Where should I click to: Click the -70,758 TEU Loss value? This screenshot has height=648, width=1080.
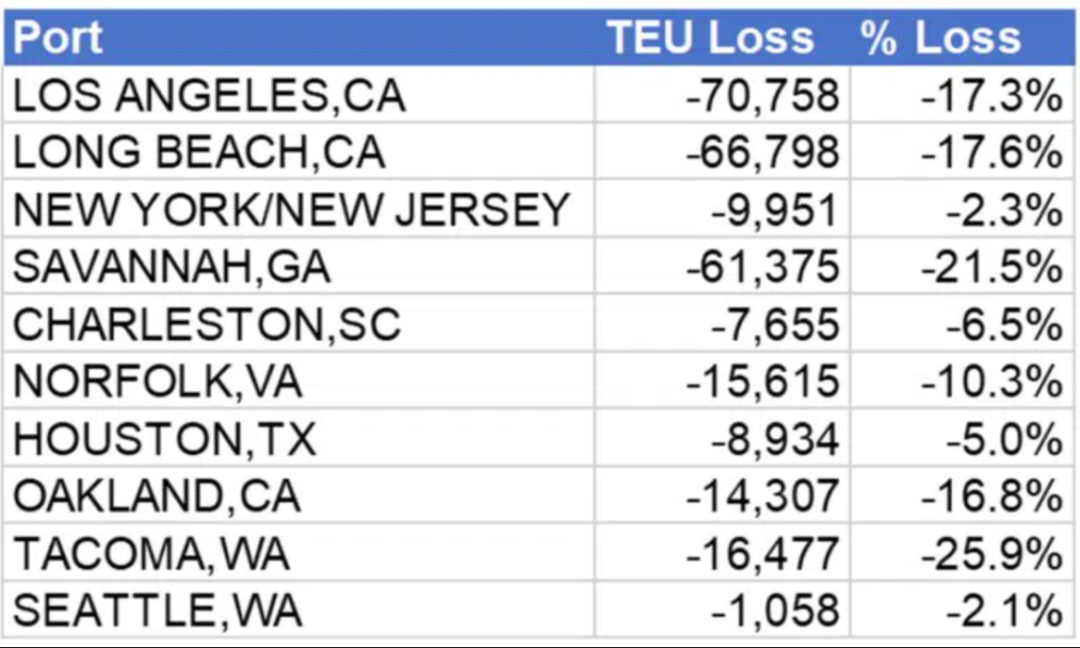[x=762, y=96]
